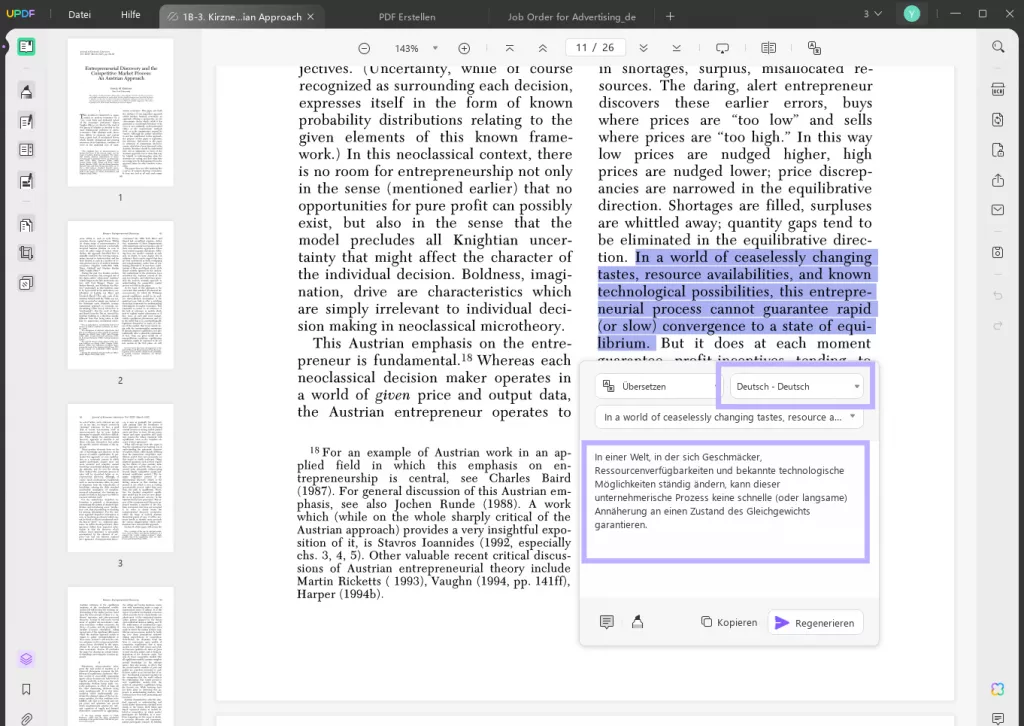Open the Hilfe menu

(131, 14)
